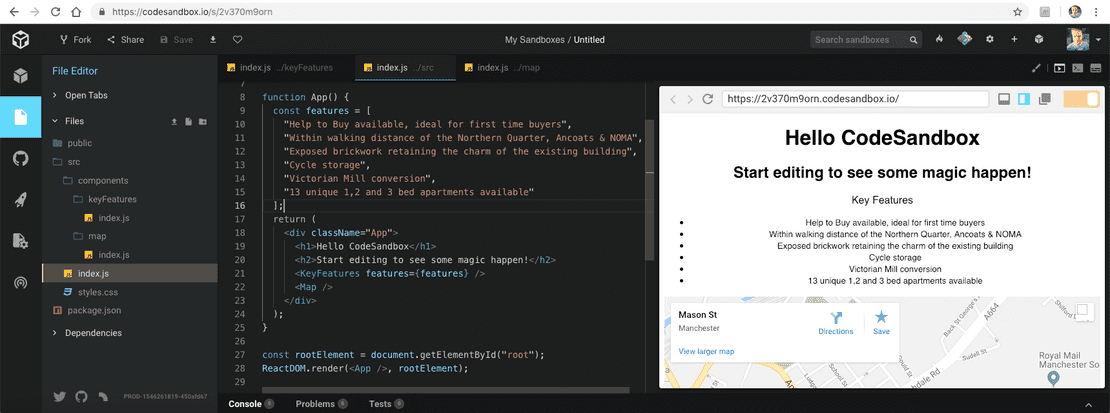Viewport: 1110px width, 413px height.
Task: Open the Deployment rocket panel
Action: [x=21, y=200]
